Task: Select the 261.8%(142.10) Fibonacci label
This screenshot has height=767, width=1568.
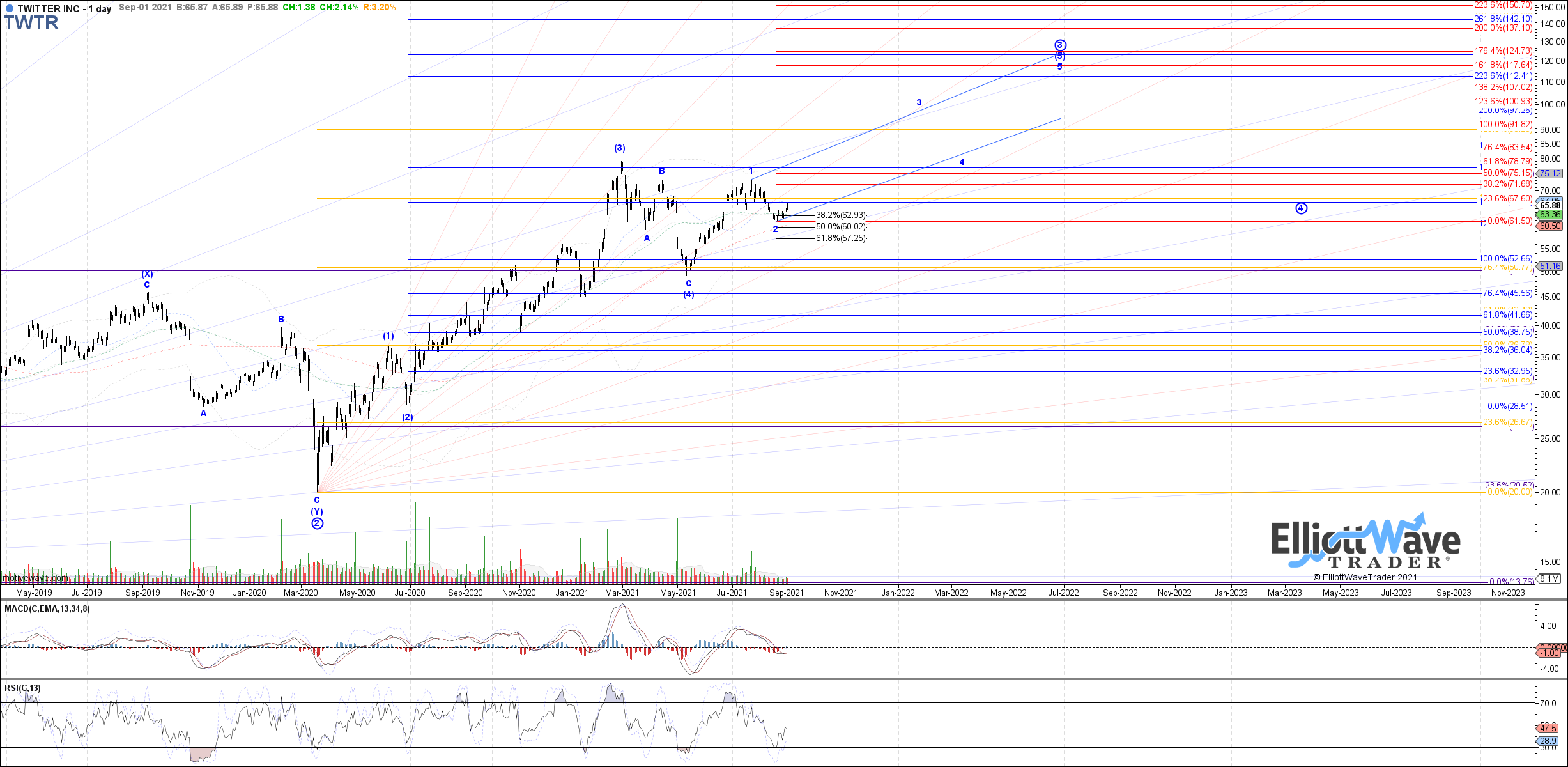Action: click(1503, 19)
